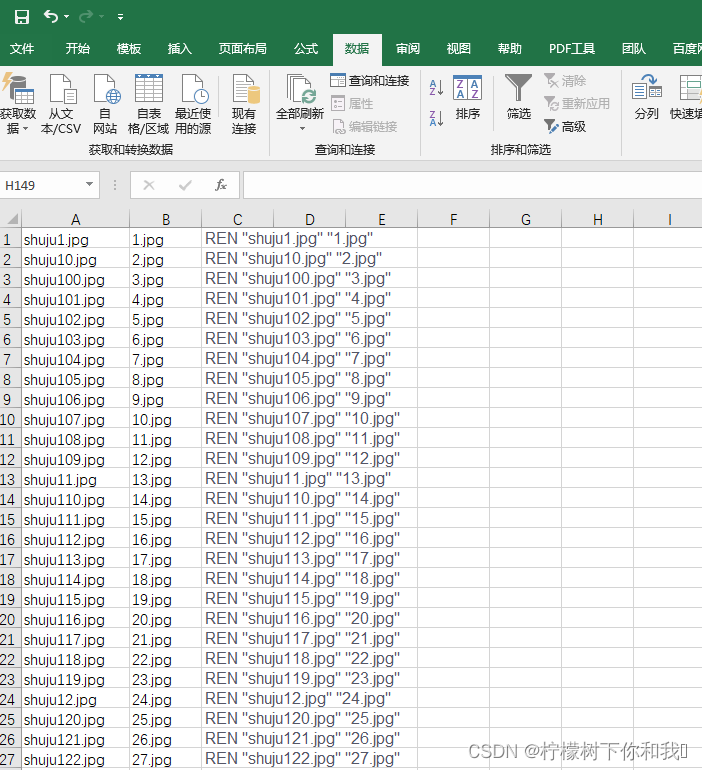Viewport: 702px width, 770px height.
Task: Click the Select All corner triangle
Action: pyautogui.click(x=12, y=219)
